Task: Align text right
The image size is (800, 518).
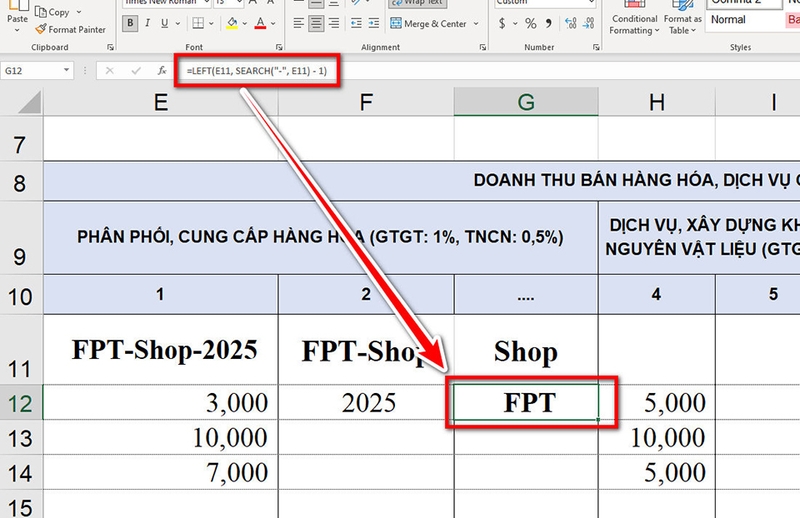Action: [334, 23]
